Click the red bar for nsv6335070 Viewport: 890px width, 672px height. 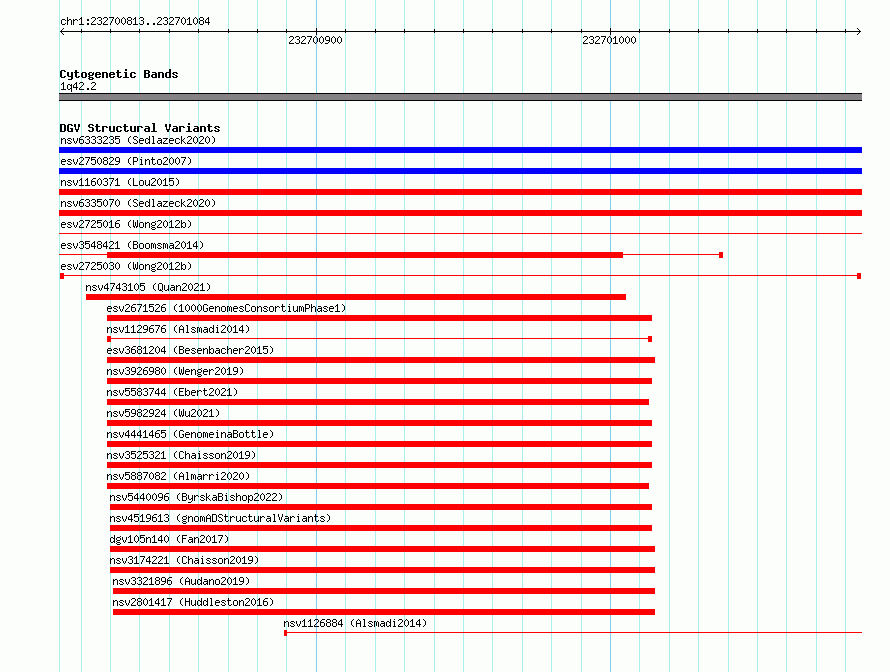point(460,213)
